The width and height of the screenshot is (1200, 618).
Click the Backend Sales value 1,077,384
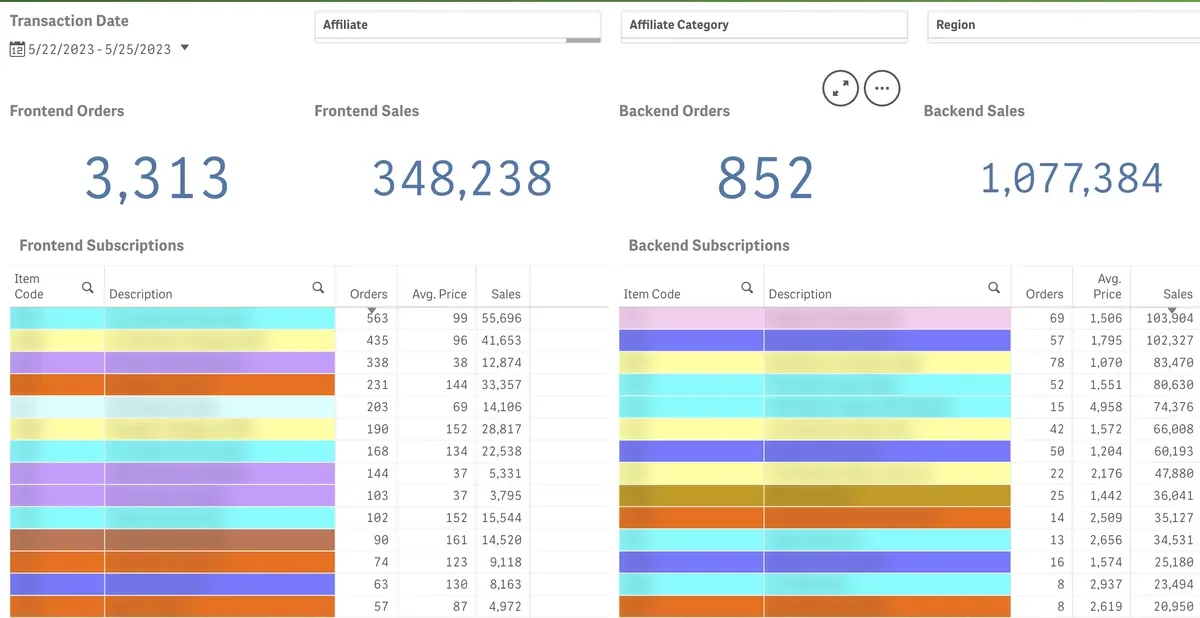[1072, 179]
